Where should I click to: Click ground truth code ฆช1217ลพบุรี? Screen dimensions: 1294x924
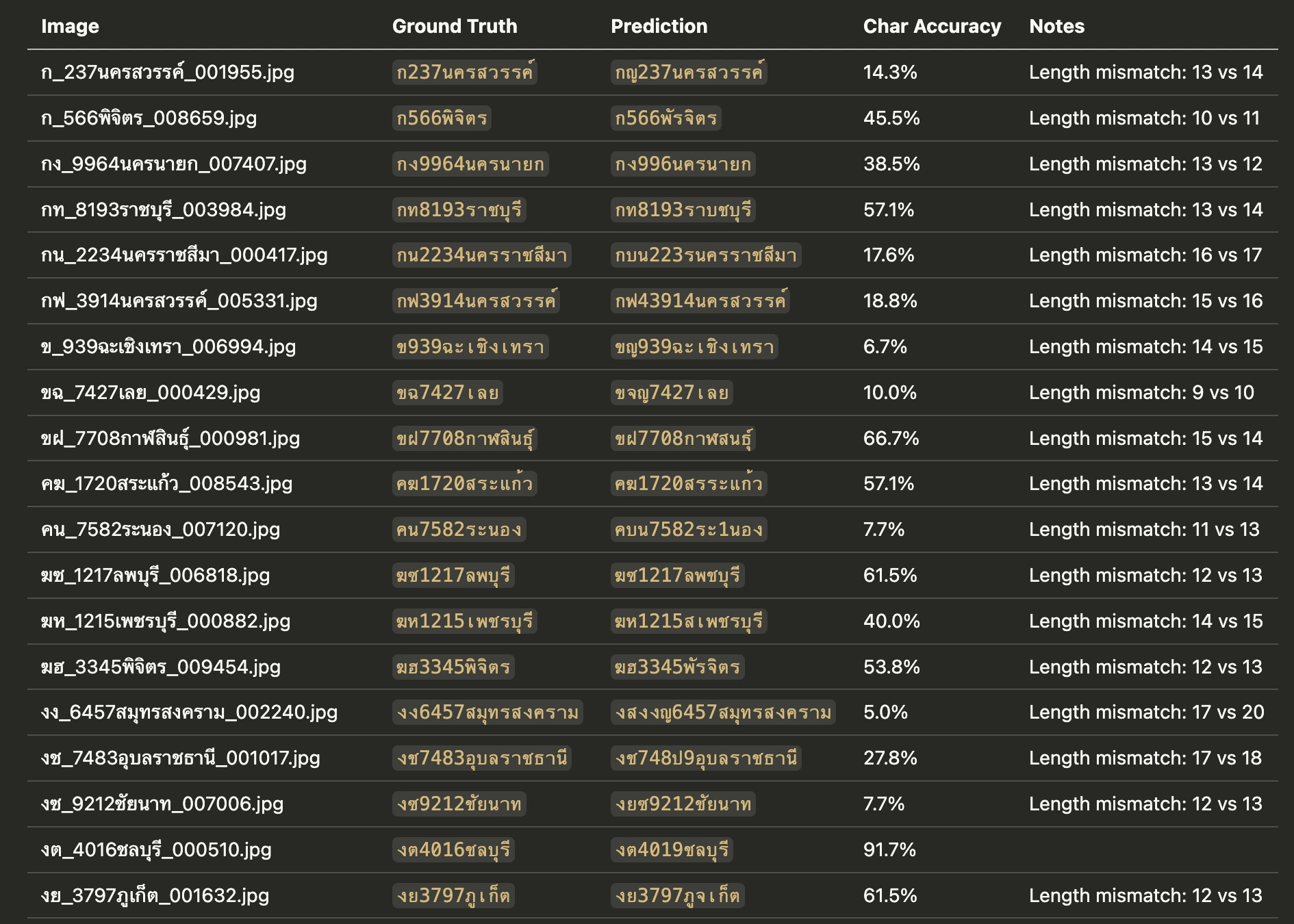coord(453,576)
